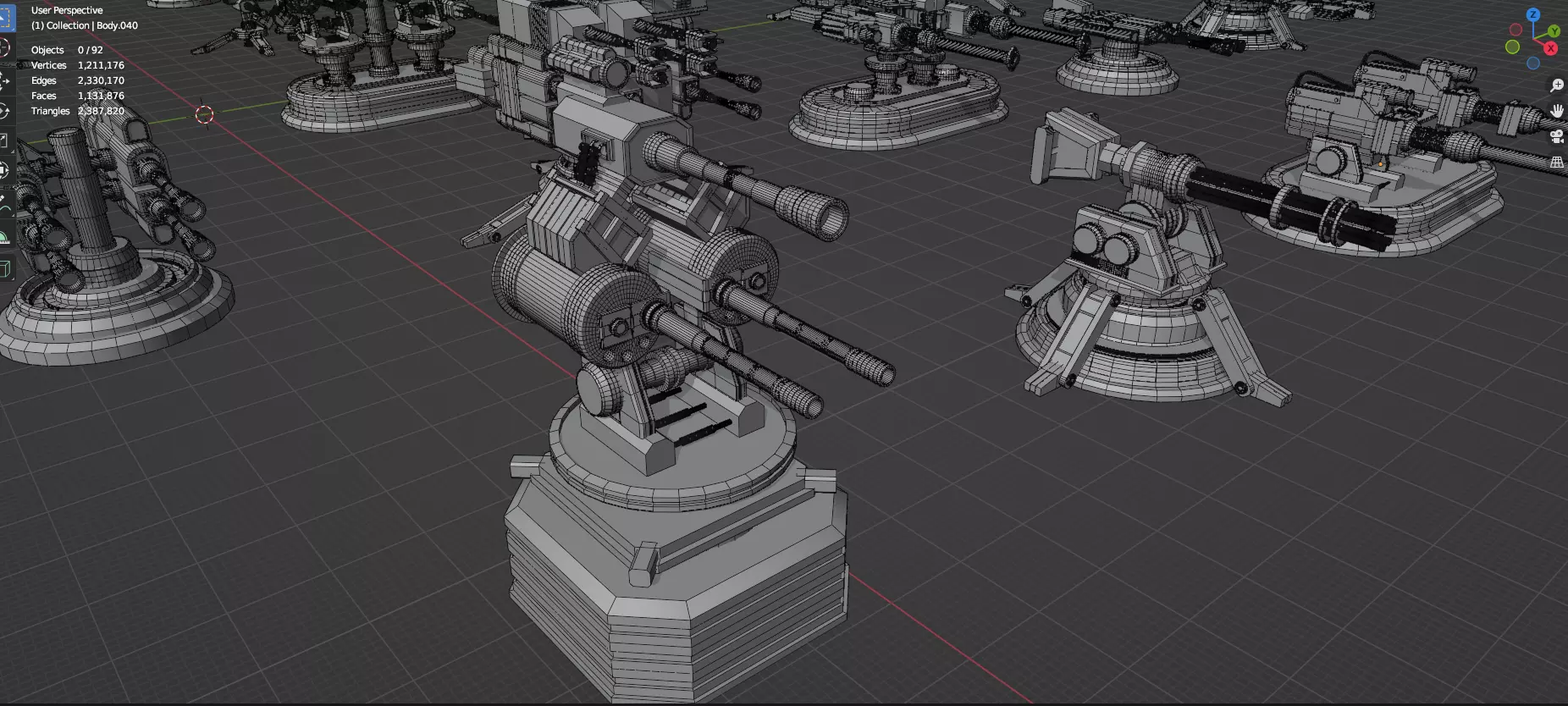Click the 'User Perspective' label

[x=67, y=10]
